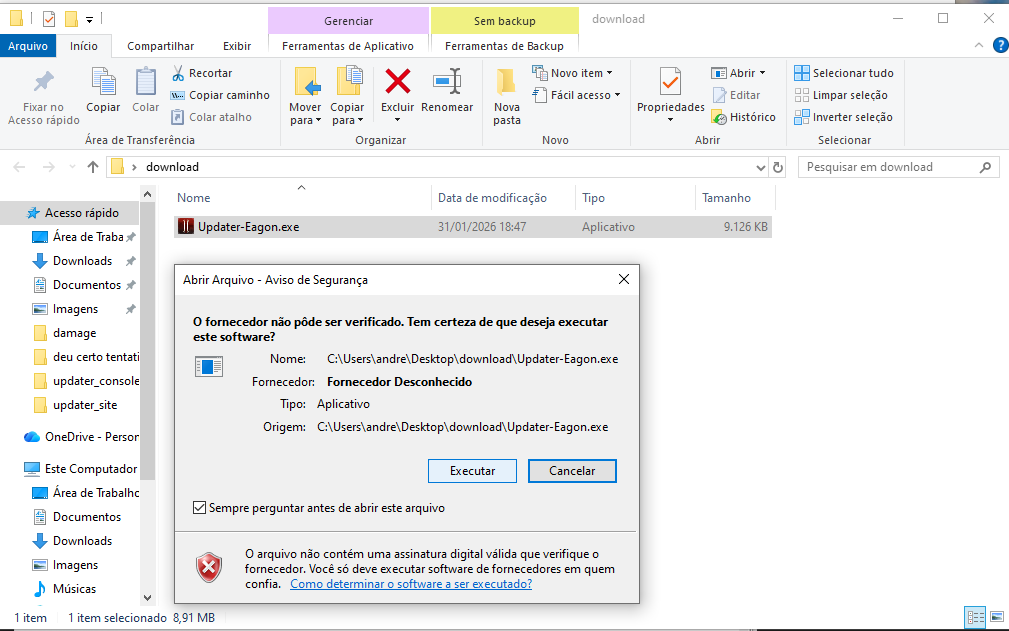Open the help question mark icon
The image size is (1009, 631).
1001,46
